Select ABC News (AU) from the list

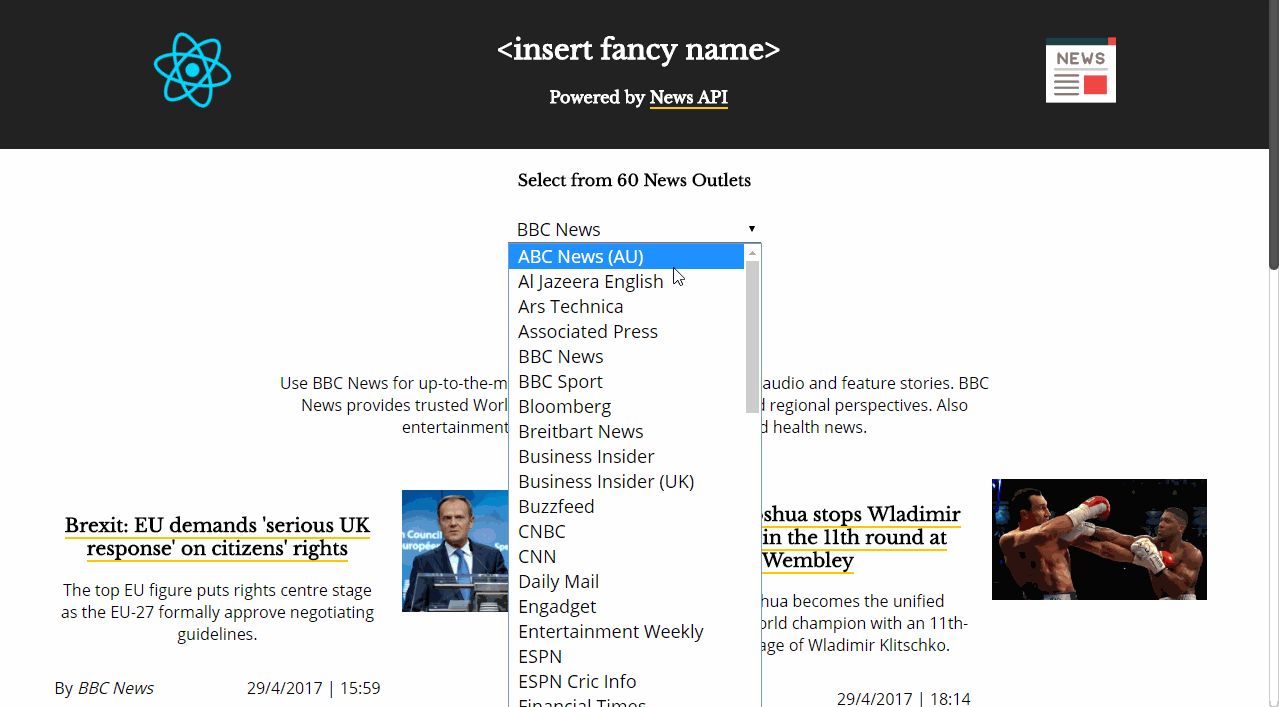pos(627,256)
